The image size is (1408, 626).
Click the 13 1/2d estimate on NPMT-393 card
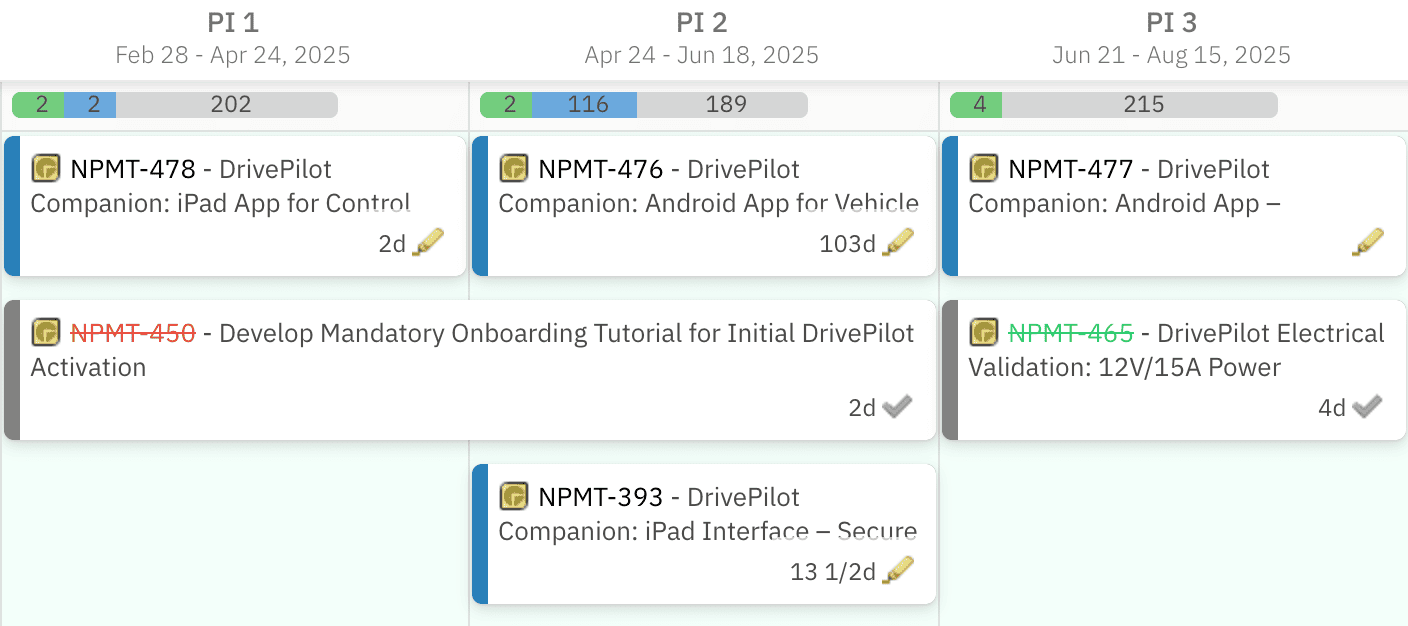click(833, 572)
